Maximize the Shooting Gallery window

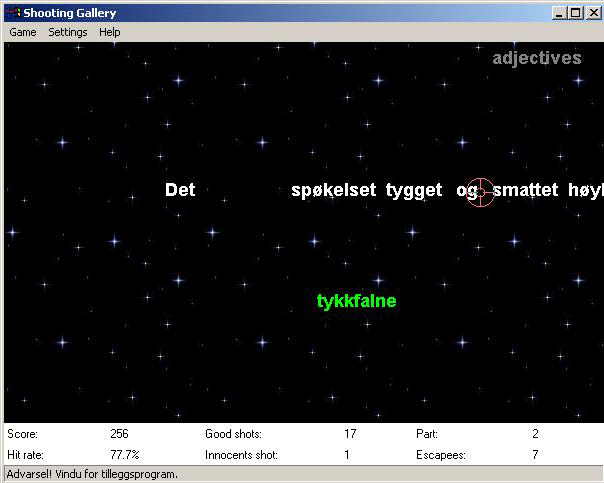[574, 13]
